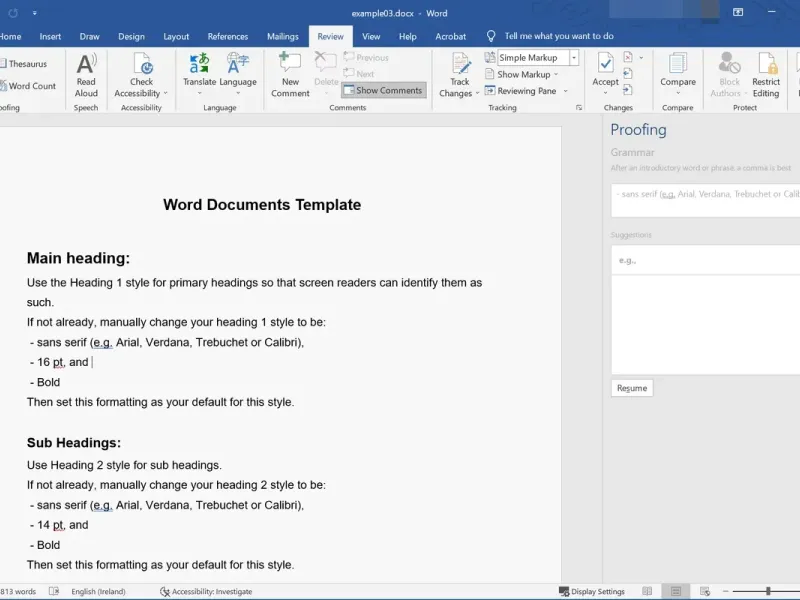Click the 'Main heading:' text
Screen dimensions: 800x600
click(x=78, y=258)
